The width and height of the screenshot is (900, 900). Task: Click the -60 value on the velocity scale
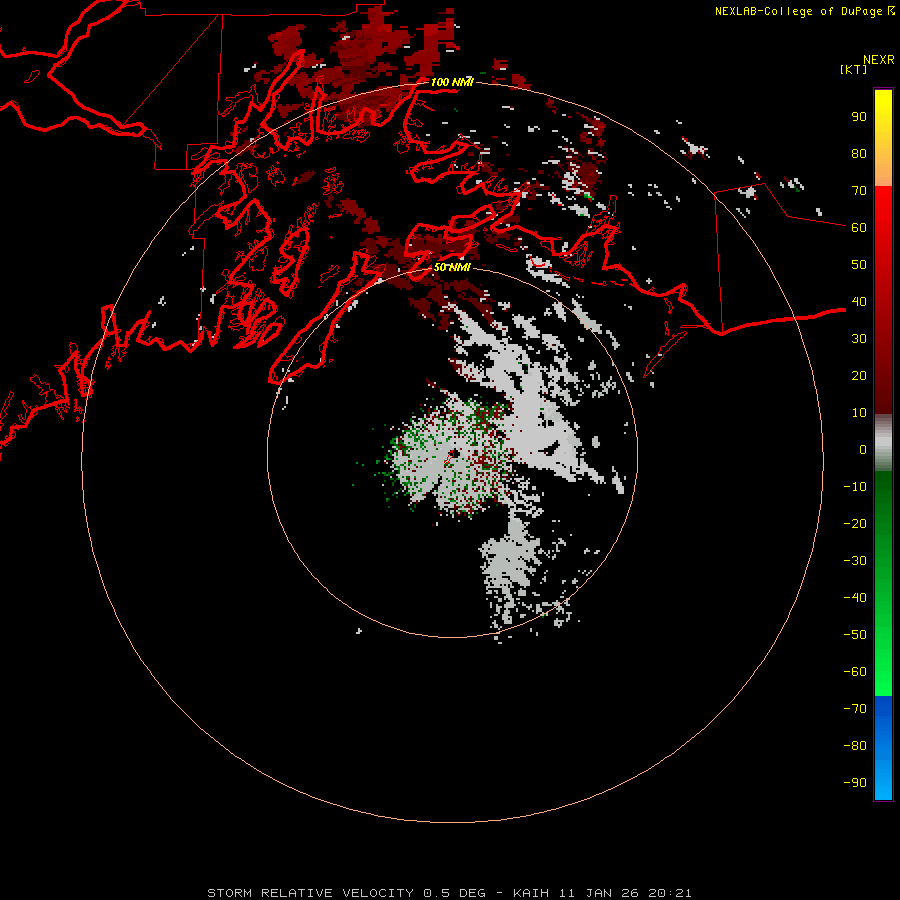(855, 672)
